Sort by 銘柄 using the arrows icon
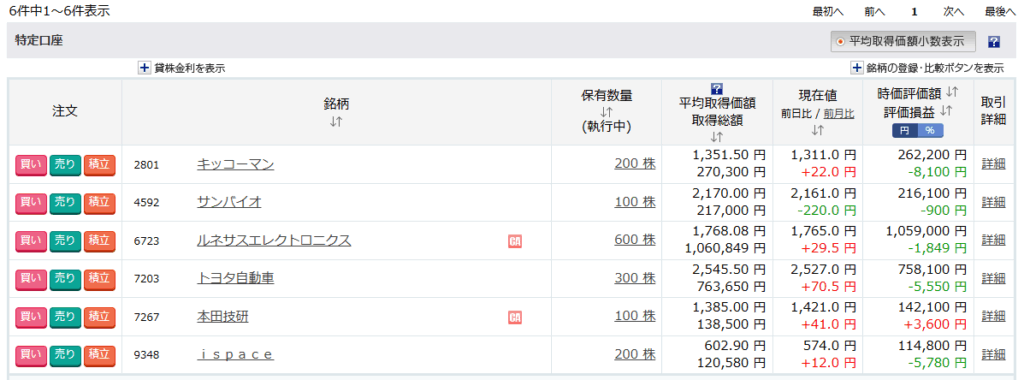 click(336, 121)
